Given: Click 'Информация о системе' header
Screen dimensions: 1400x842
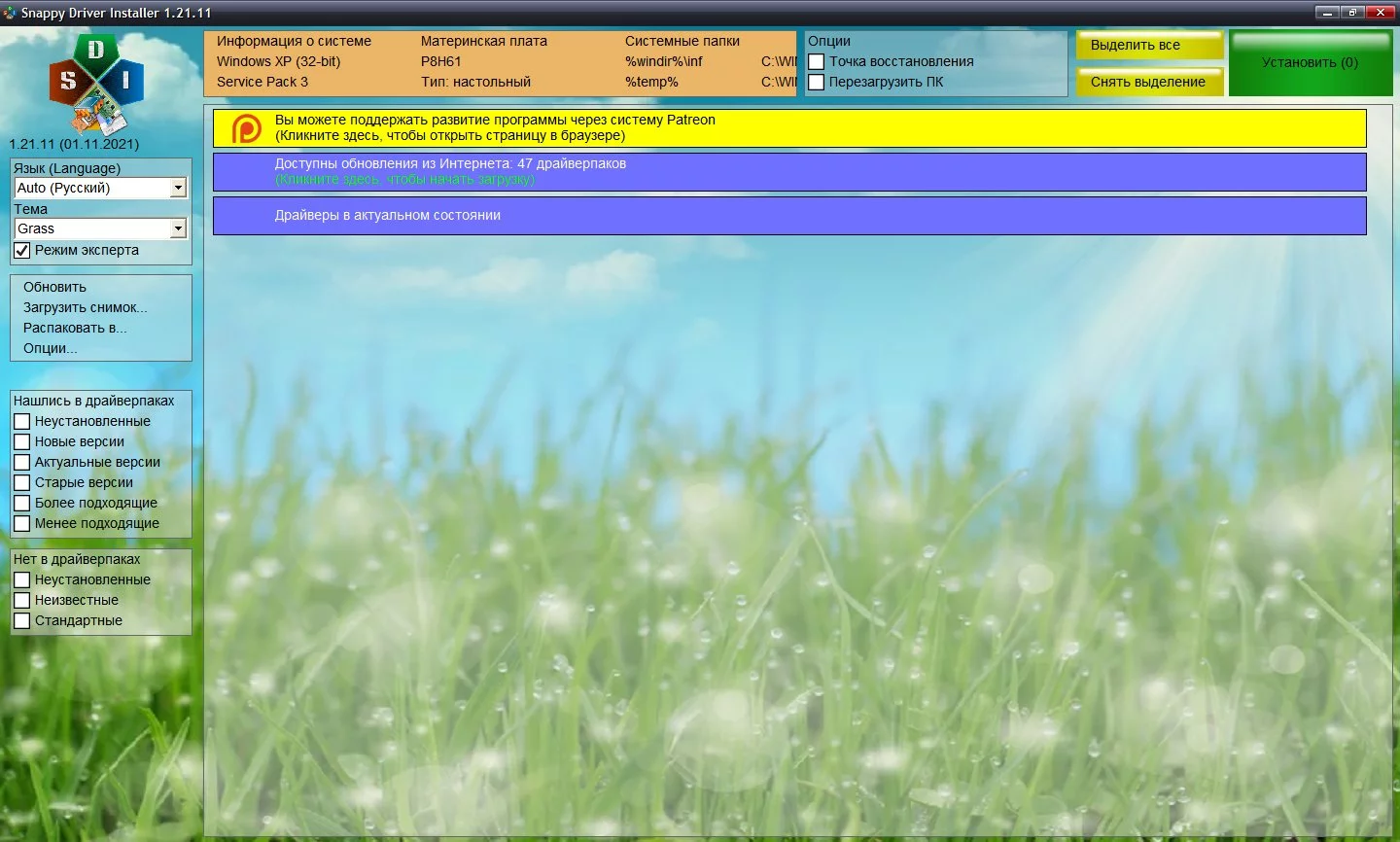Looking at the screenshot, I should click(x=294, y=41).
